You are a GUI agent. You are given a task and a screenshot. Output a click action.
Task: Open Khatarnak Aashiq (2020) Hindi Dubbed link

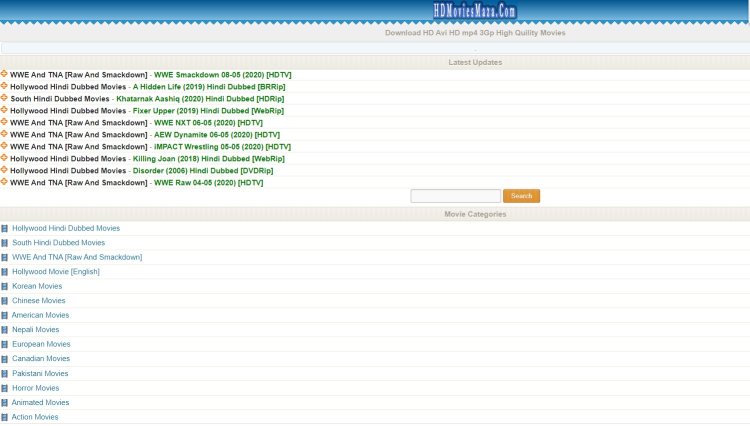point(200,99)
